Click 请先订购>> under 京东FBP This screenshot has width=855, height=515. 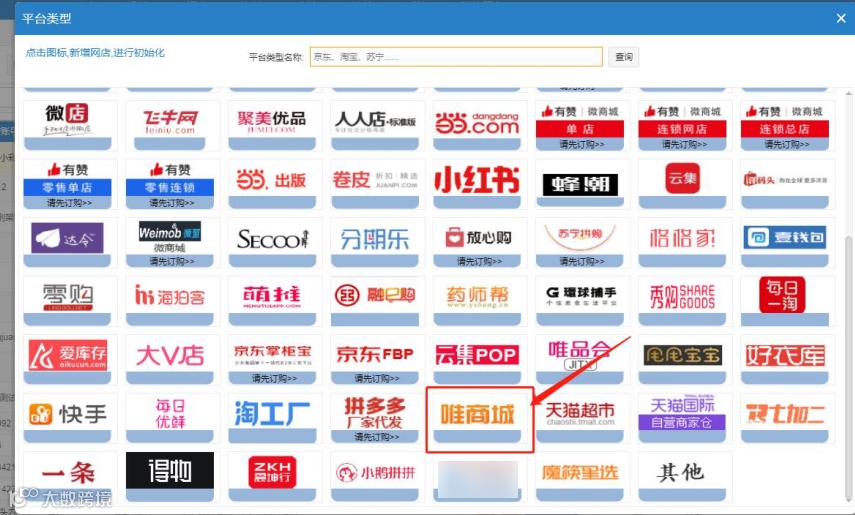click(376, 378)
